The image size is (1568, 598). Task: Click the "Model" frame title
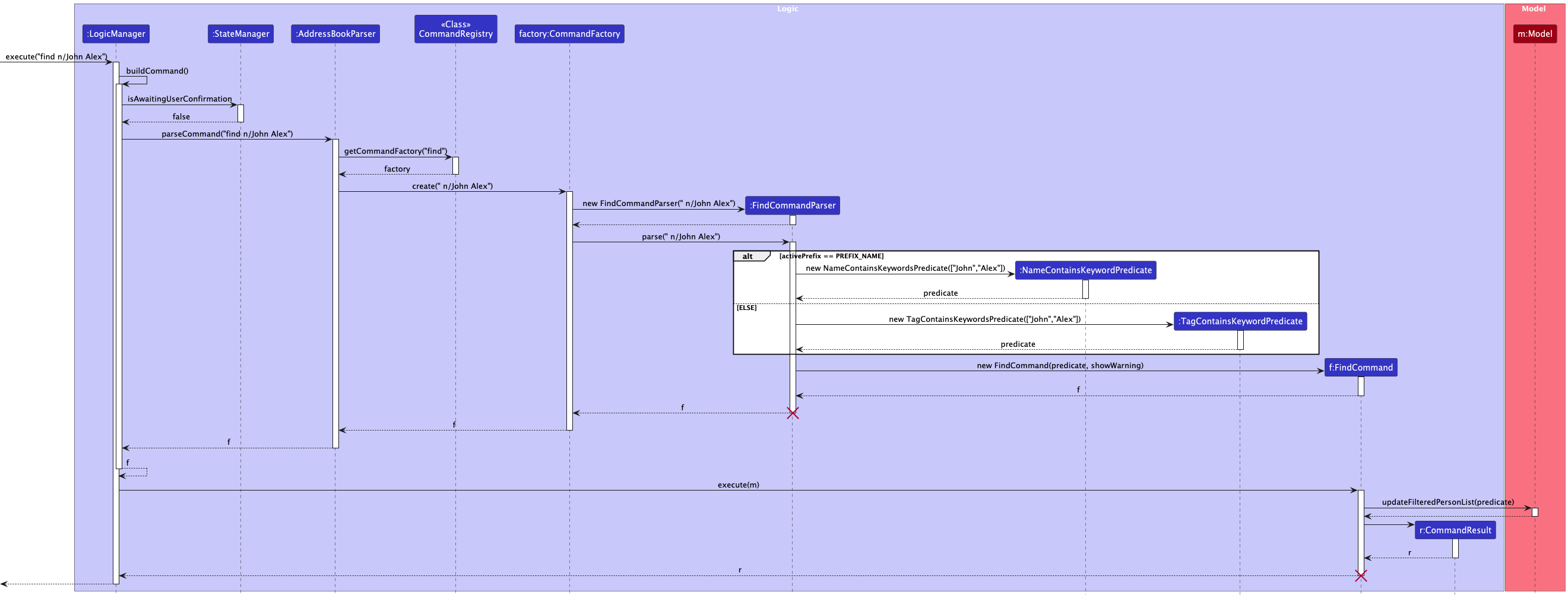click(x=1534, y=9)
